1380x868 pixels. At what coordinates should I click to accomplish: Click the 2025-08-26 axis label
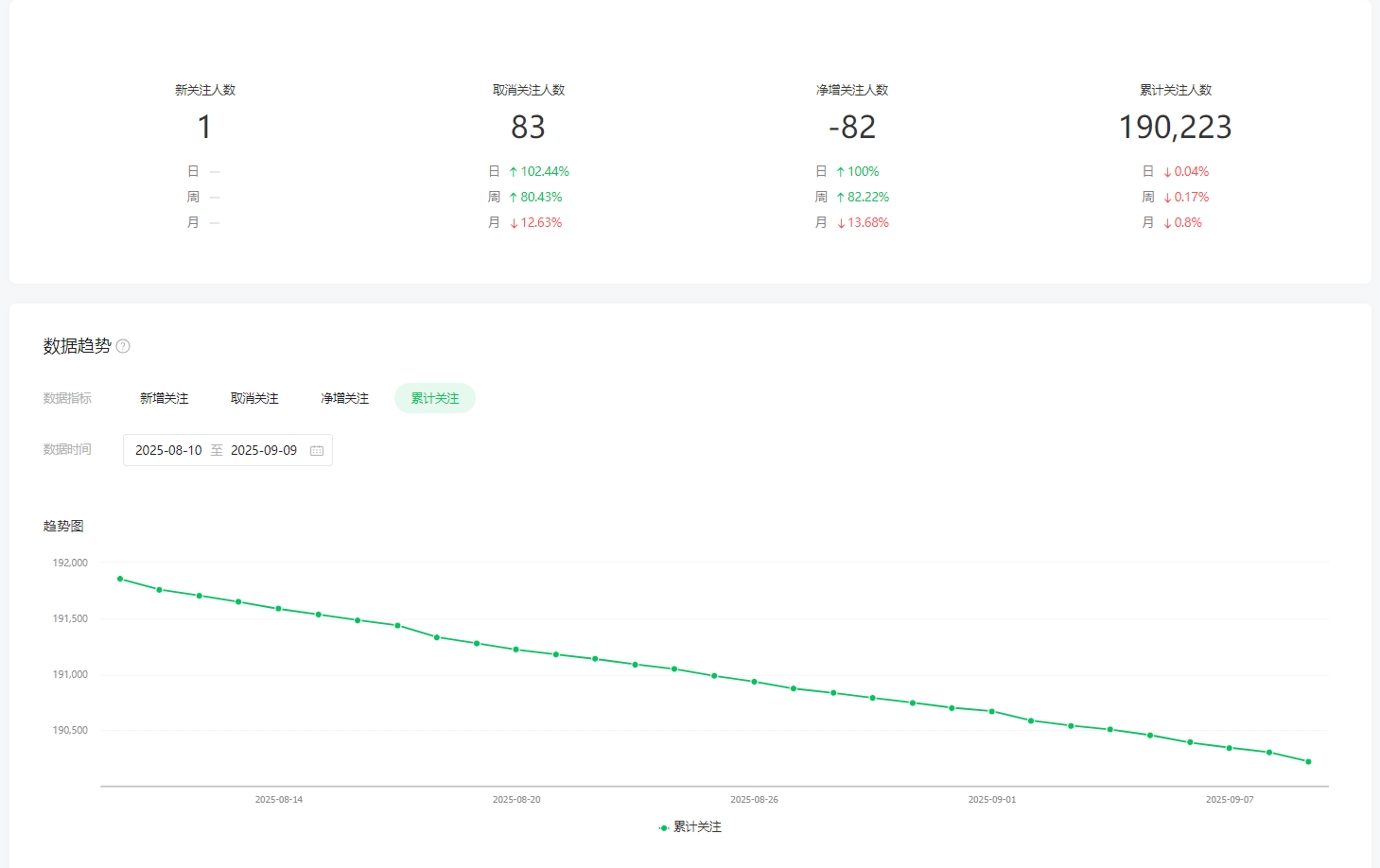tap(754, 800)
